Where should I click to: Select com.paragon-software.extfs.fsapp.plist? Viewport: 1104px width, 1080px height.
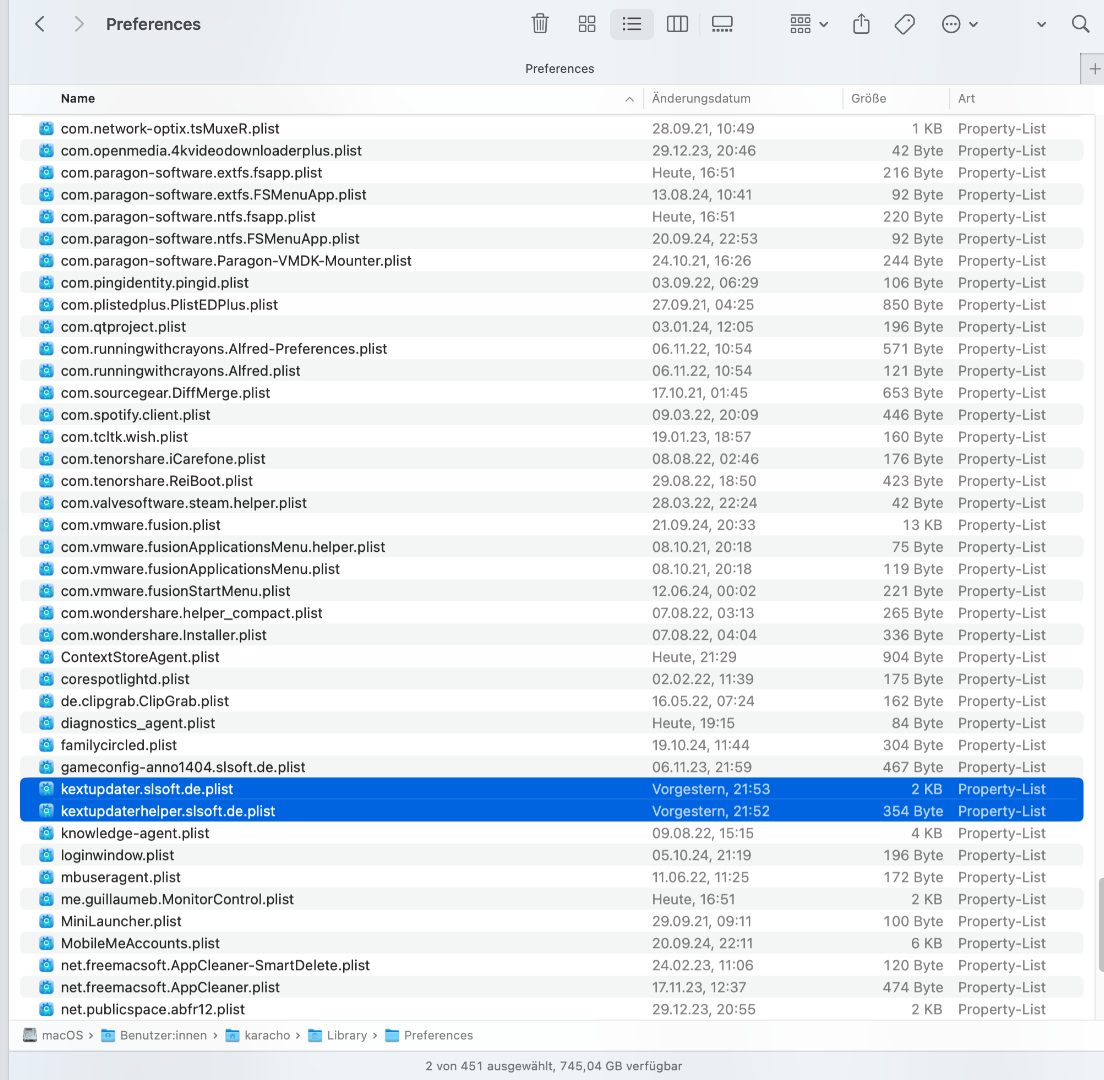coord(551,172)
